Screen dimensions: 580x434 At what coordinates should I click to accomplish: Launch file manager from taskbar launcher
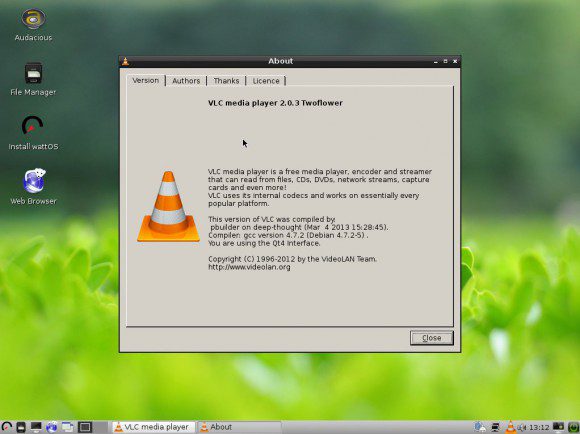(21, 427)
